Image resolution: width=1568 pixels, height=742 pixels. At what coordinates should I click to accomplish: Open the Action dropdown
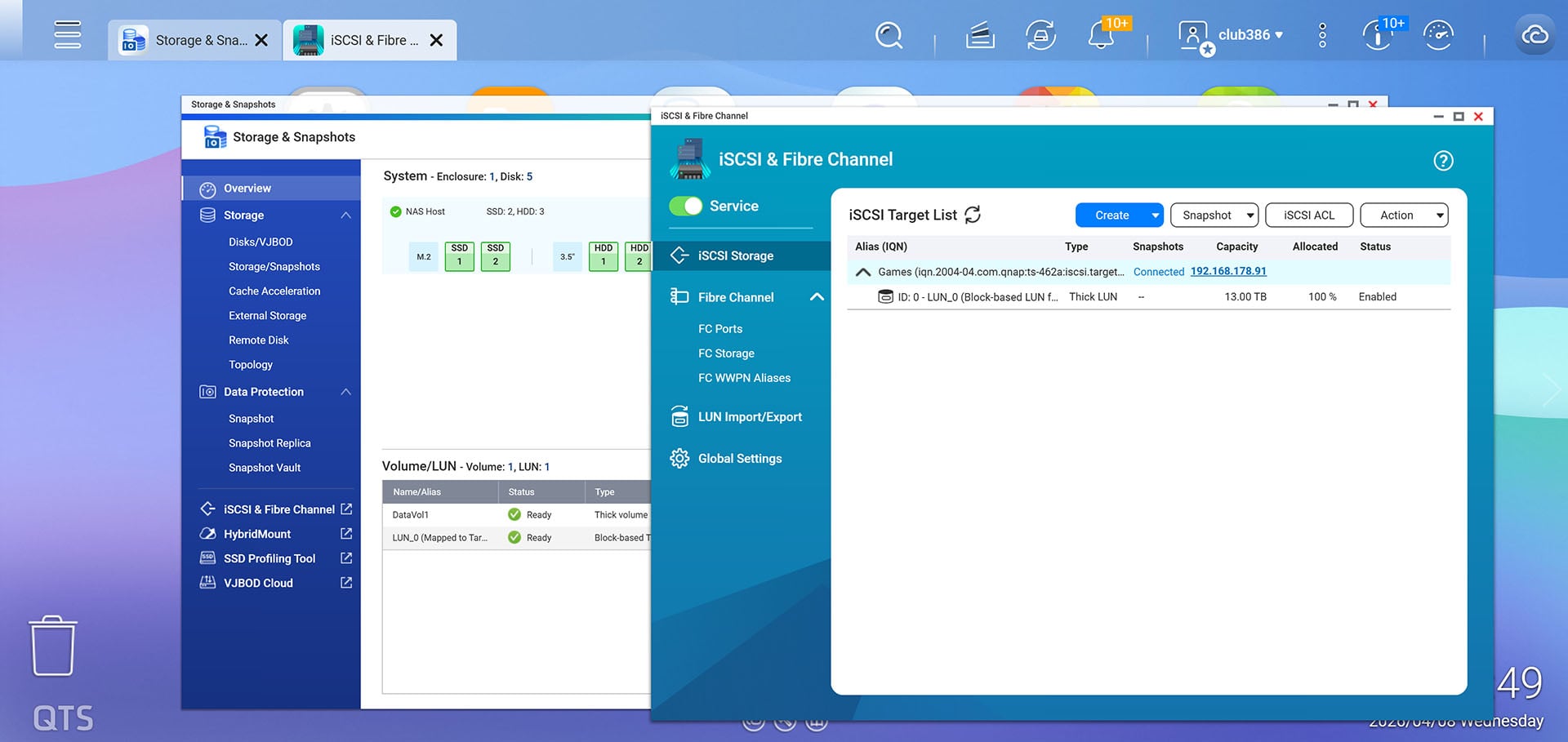pyautogui.click(x=1403, y=215)
